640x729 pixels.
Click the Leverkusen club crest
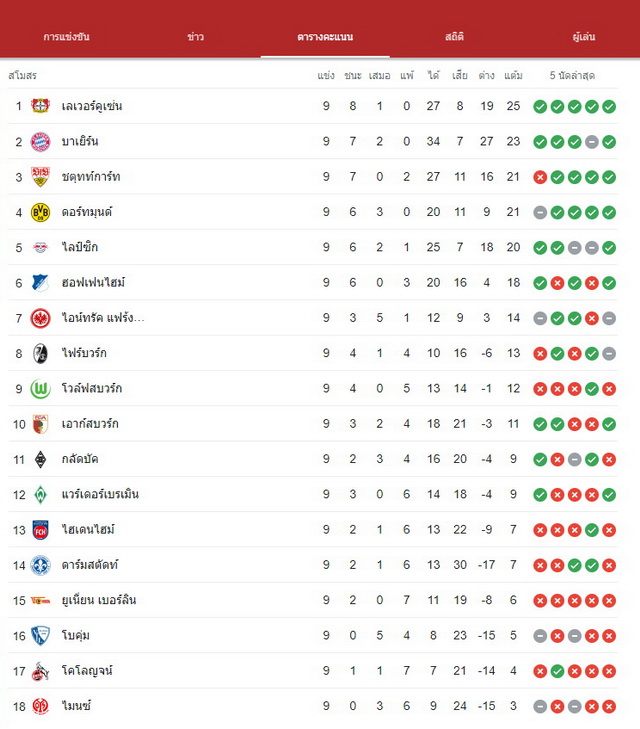click(40, 106)
